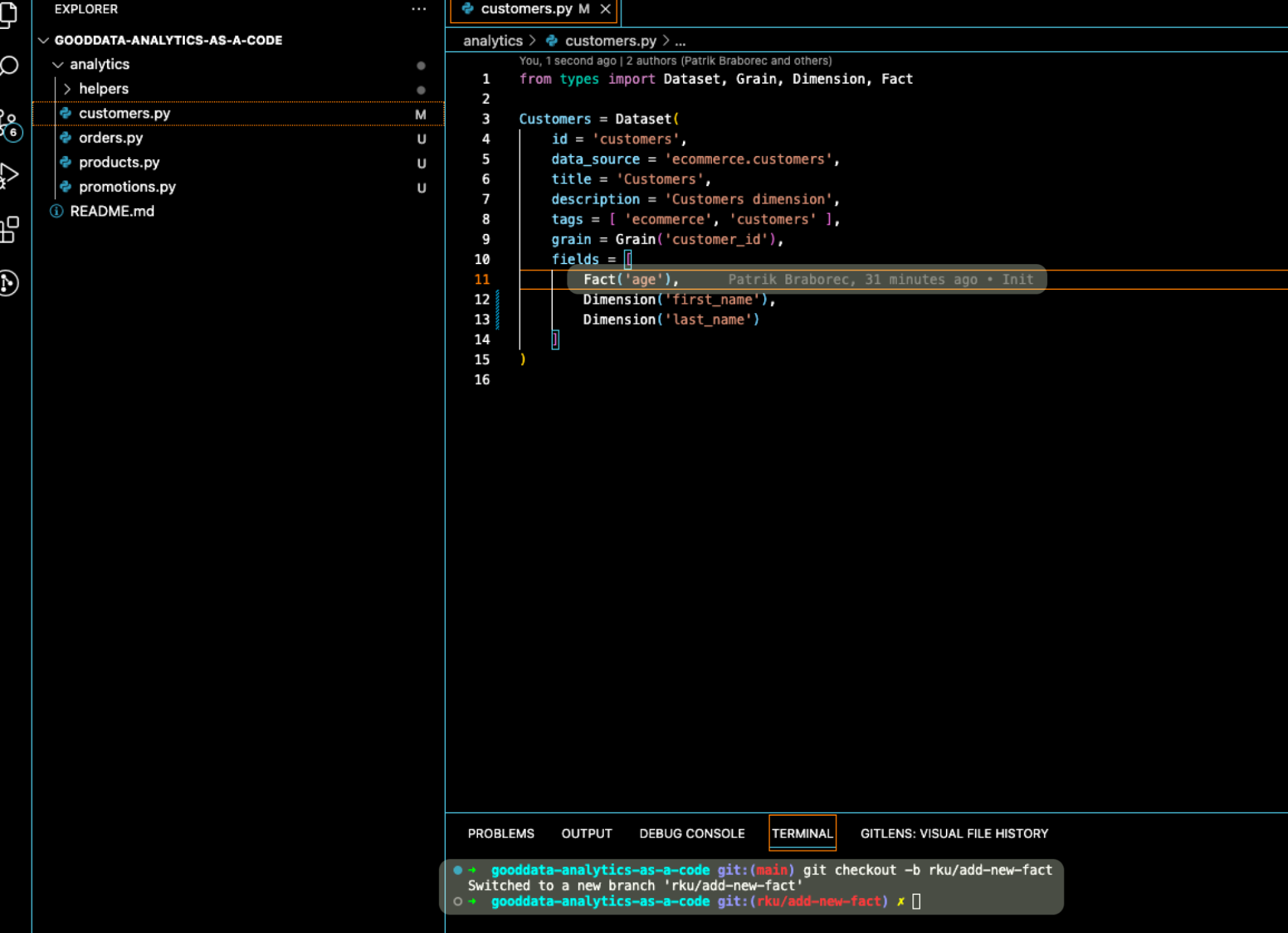
Task: Open the Run and Debug view
Action: [x=9, y=175]
